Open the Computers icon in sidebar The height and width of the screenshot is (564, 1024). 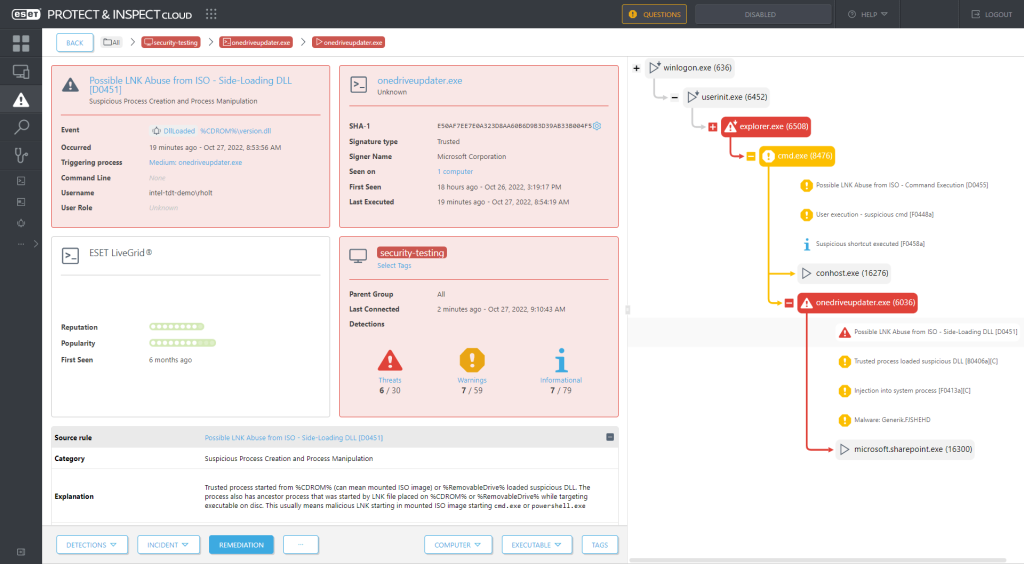pos(21,71)
